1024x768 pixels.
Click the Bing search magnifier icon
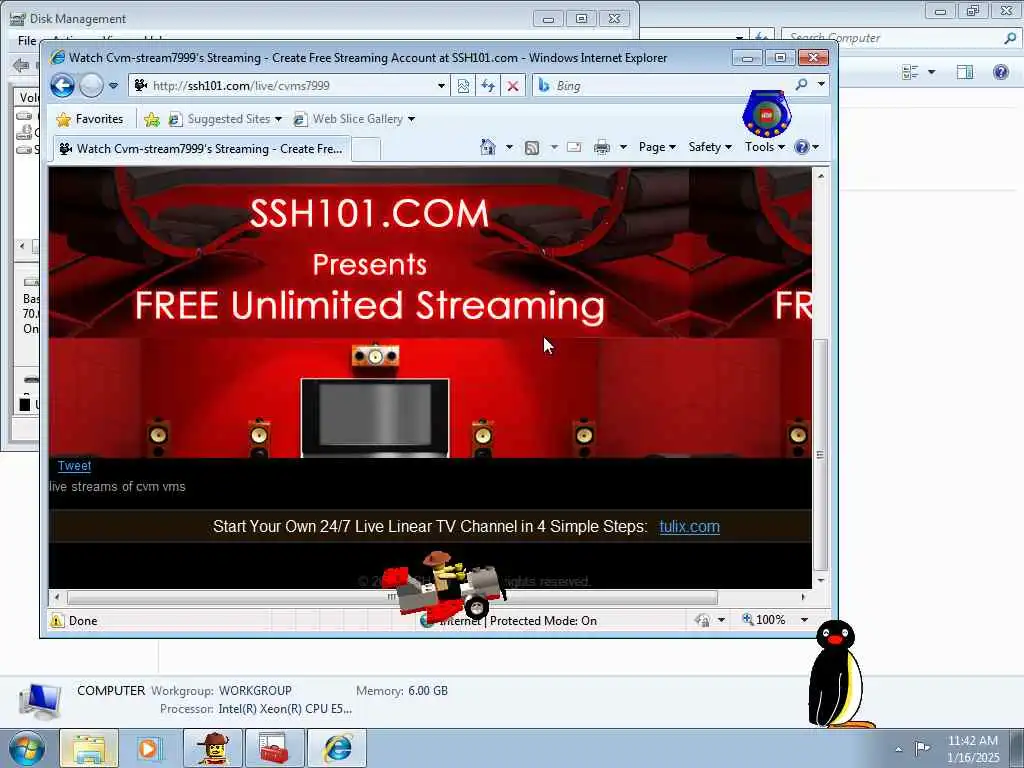click(x=801, y=85)
